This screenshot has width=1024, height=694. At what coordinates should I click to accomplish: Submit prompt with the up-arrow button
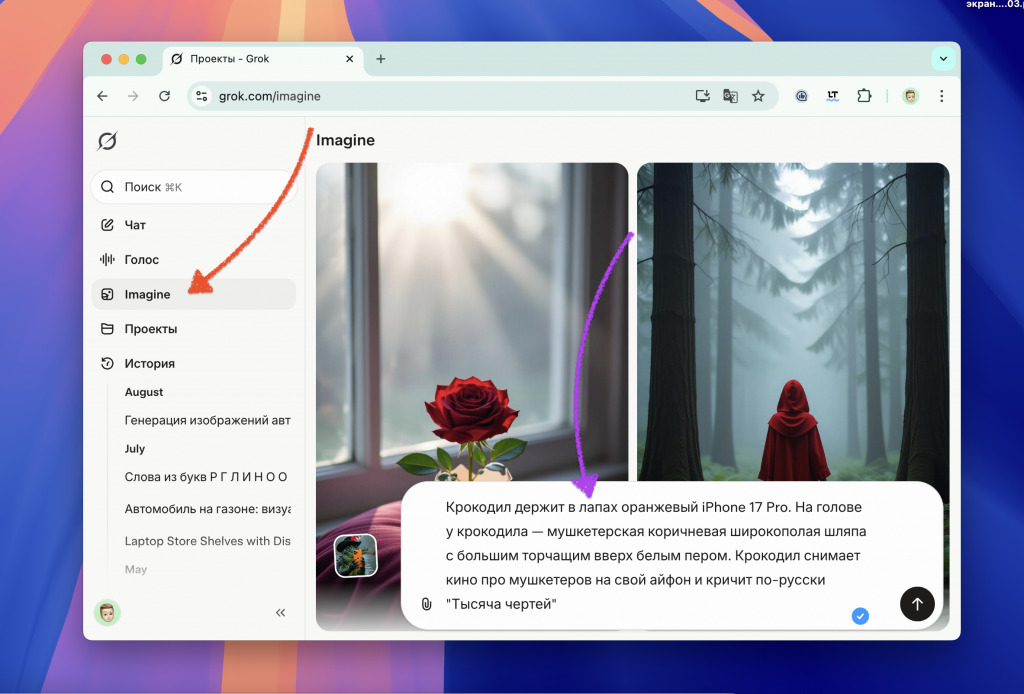pyautogui.click(x=917, y=604)
